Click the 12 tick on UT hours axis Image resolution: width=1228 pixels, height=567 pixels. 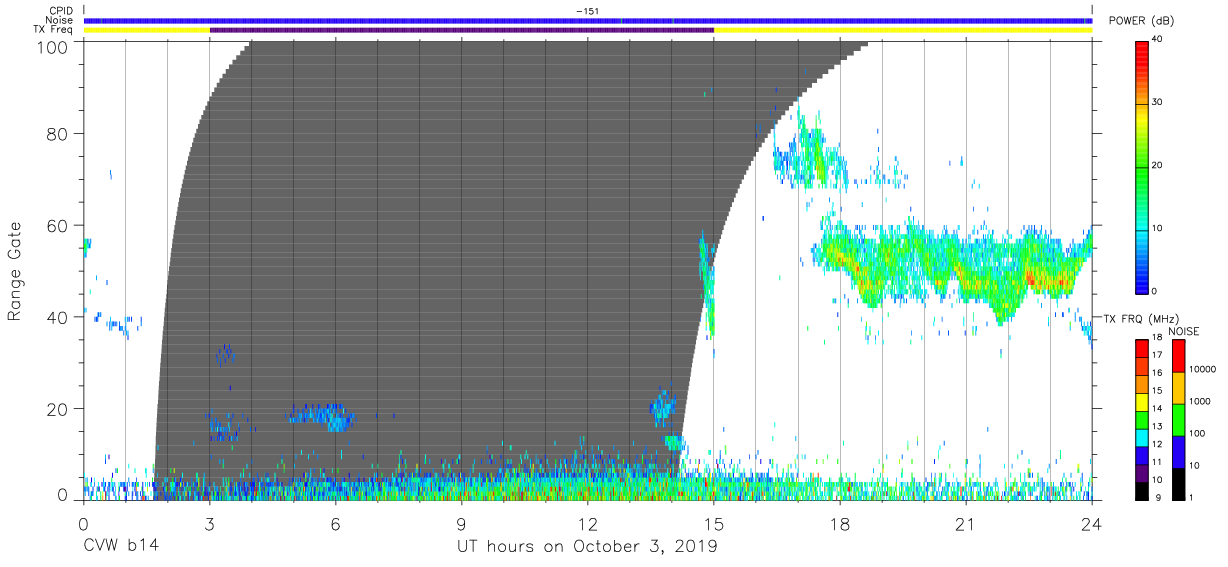point(587,524)
